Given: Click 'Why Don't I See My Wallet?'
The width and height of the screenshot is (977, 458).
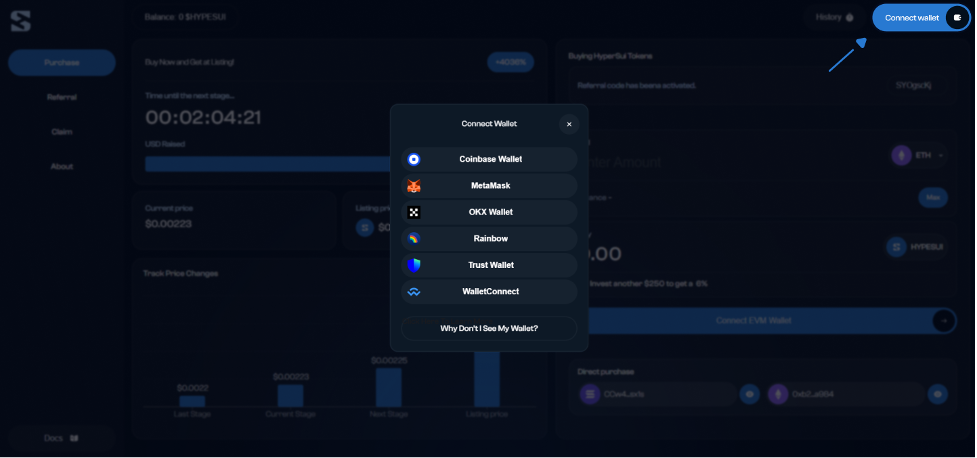Looking at the screenshot, I should [x=489, y=328].
